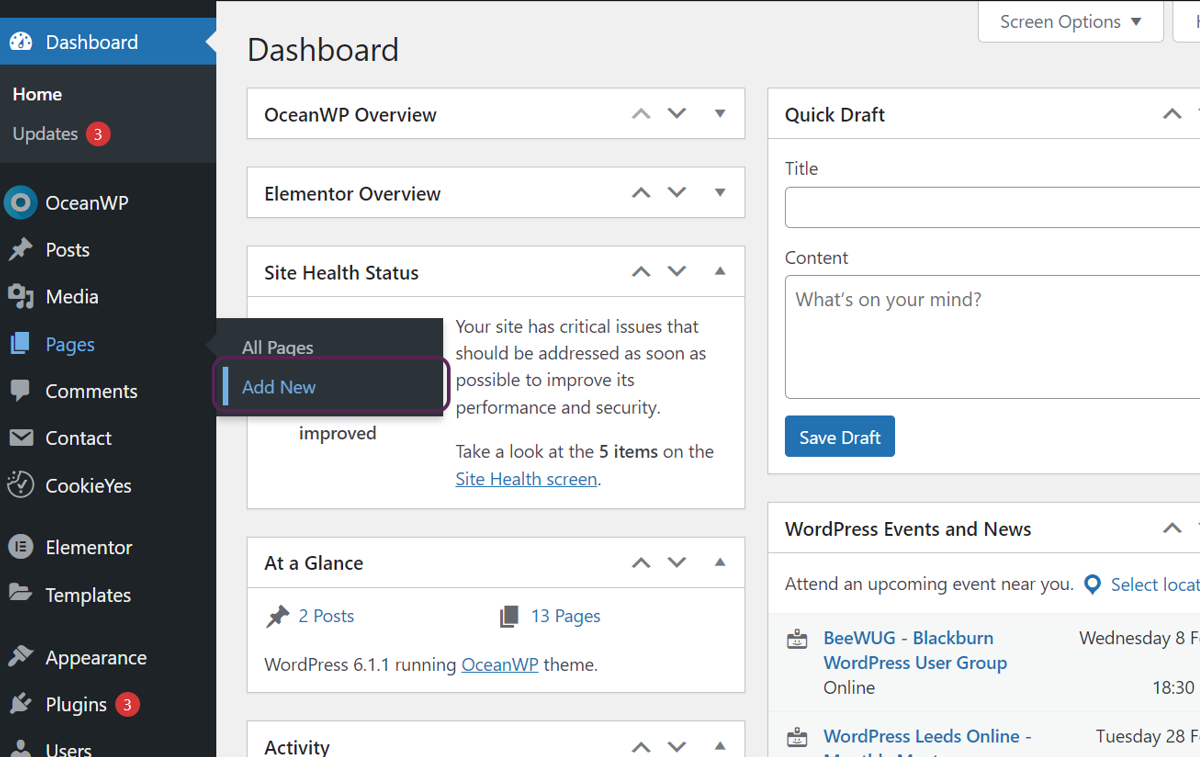Screen dimensions: 1200x757
Task: Move WordPress Events and News panel up
Action: click(x=1172, y=529)
